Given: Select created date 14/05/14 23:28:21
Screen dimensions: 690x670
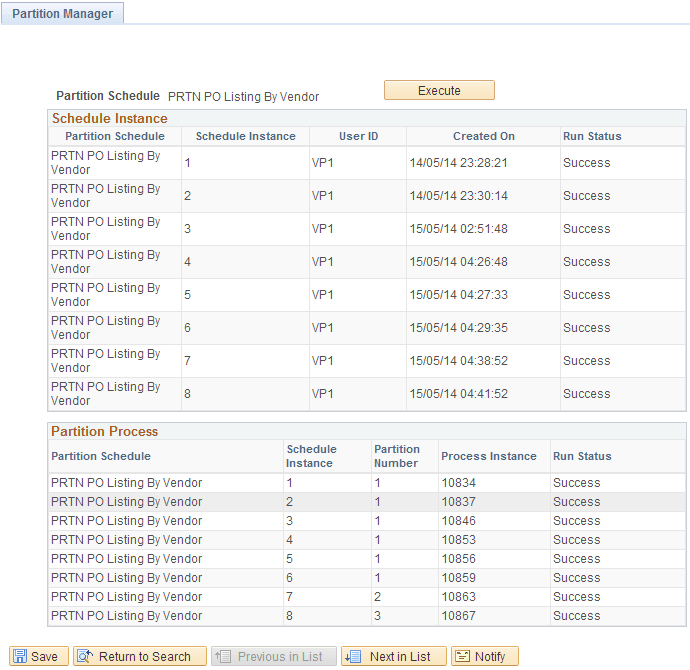Looking at the screenshot, I should [459, 163].
